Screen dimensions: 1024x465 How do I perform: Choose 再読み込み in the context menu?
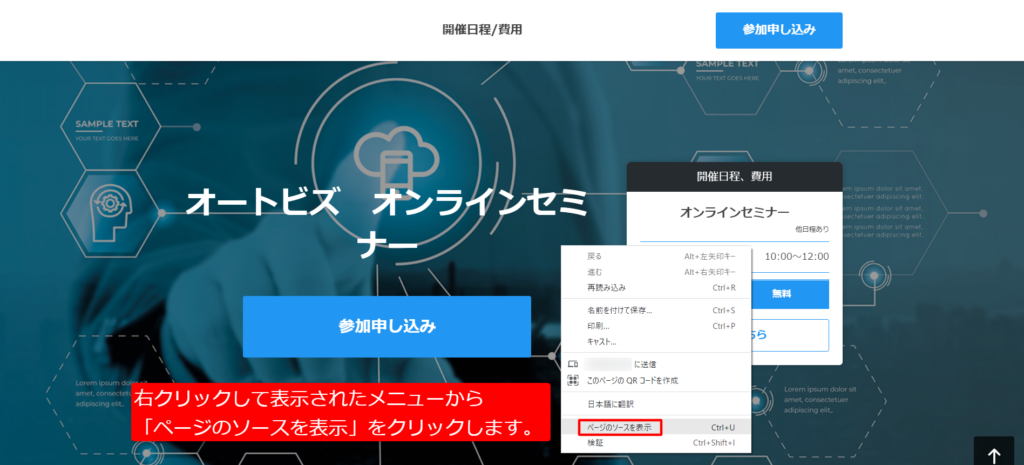point(656,287)
